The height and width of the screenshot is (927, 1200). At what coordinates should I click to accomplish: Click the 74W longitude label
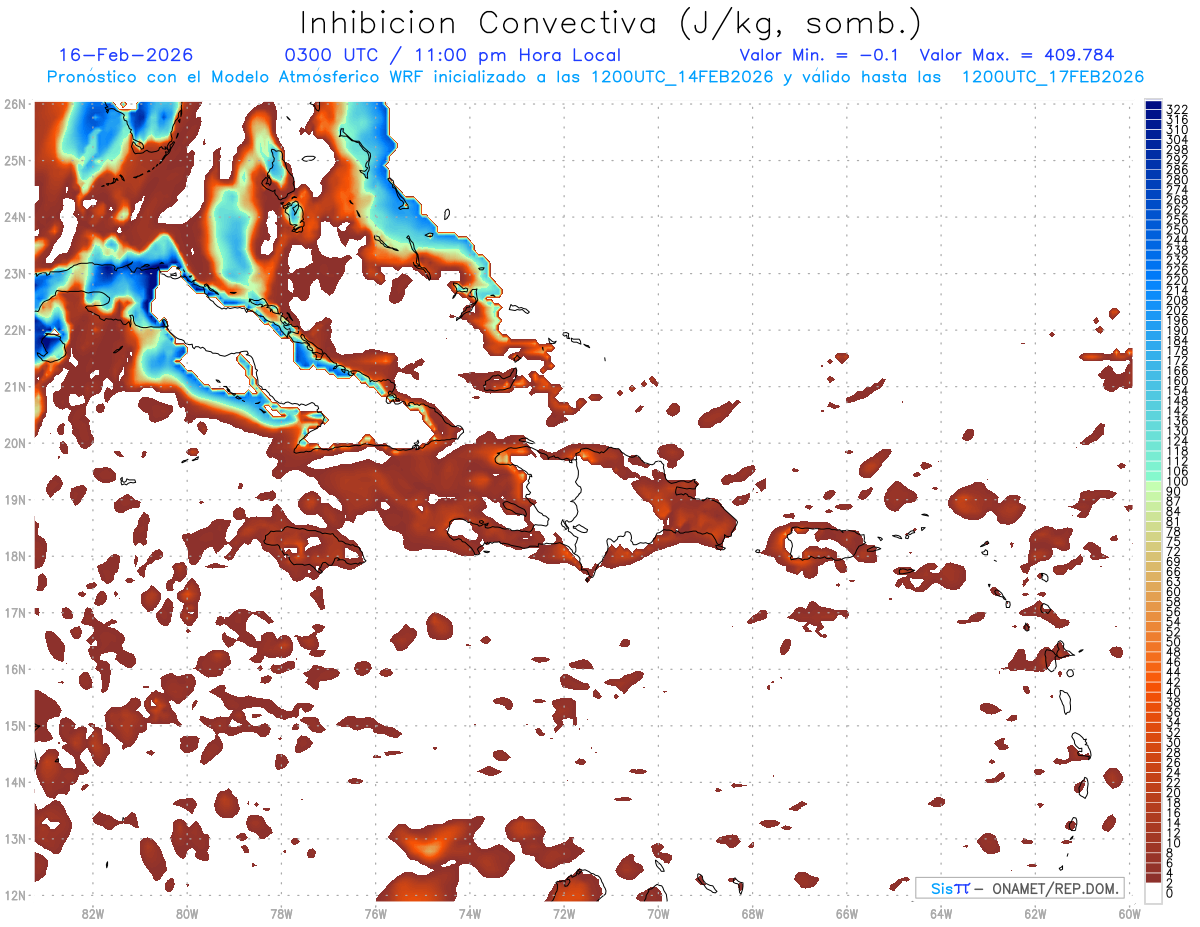pyautogui.click(x=469, y=912)
